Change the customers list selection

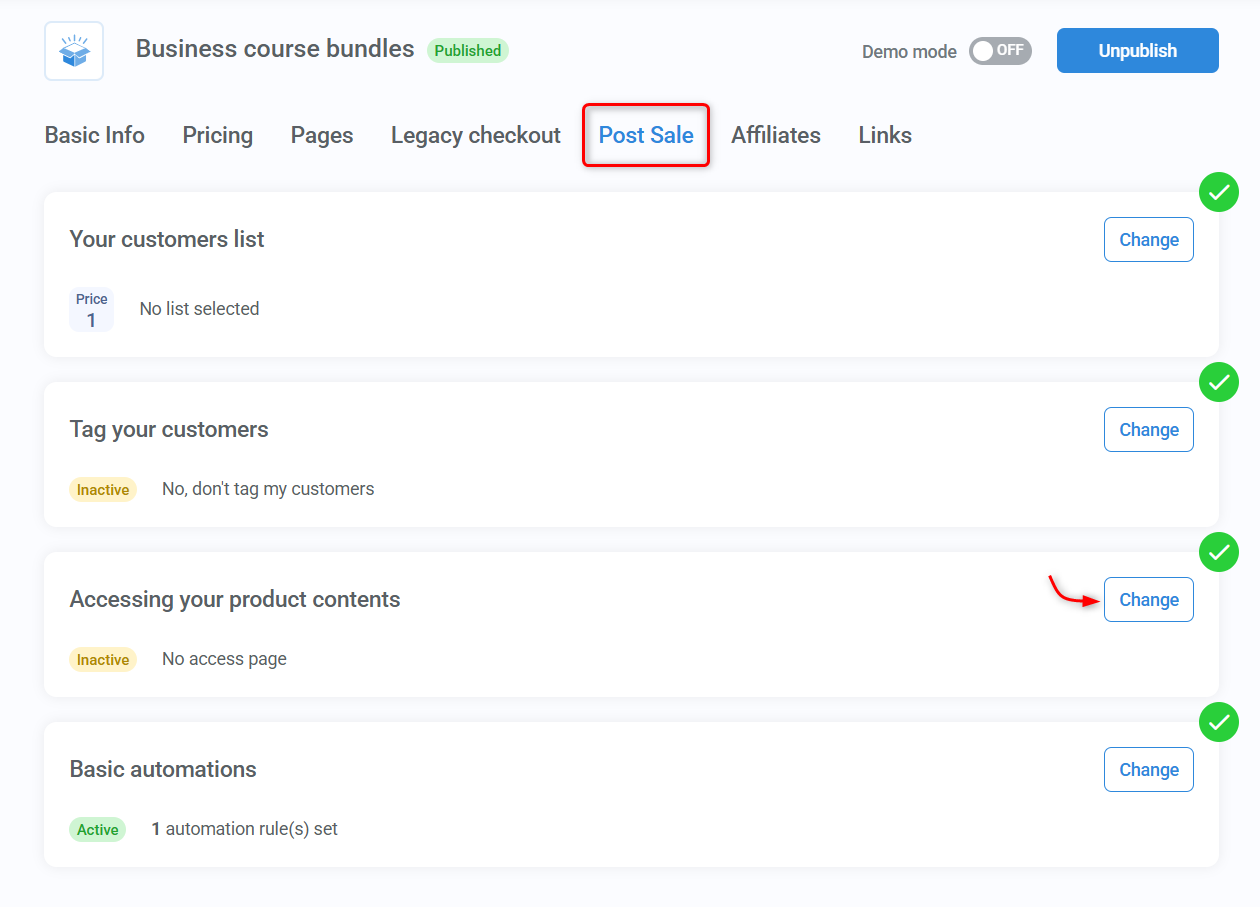point(1148,239)
